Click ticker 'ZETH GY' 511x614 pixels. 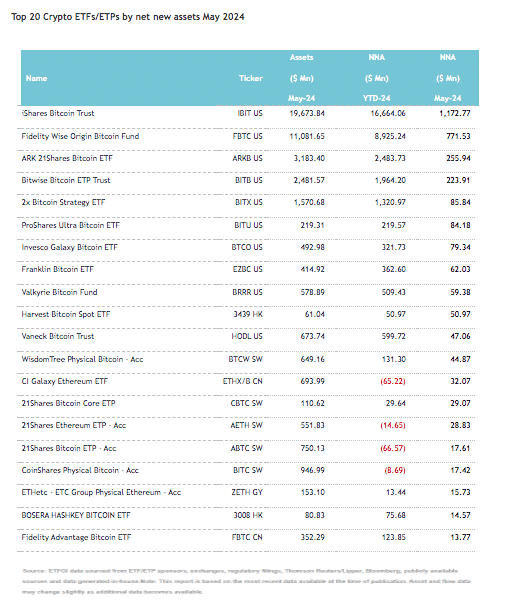tap(247, 492)
